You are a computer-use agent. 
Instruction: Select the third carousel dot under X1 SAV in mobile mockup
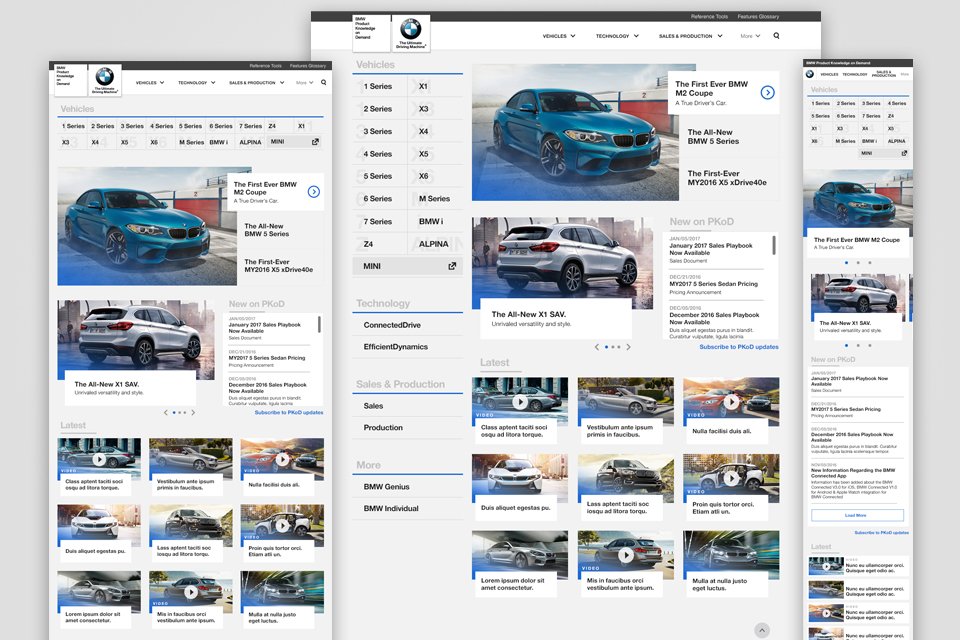coord(869,345)
